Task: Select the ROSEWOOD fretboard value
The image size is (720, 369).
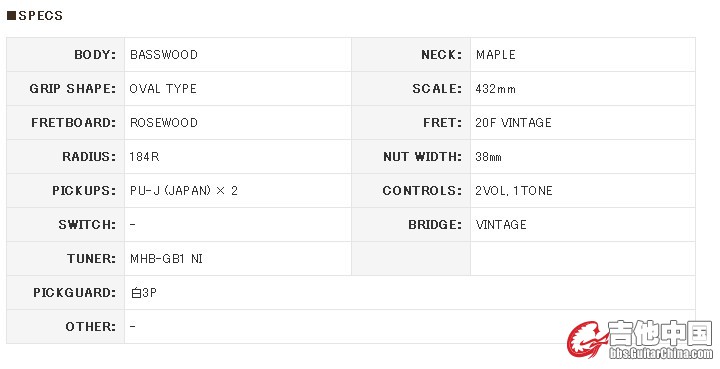Action: 164,123
